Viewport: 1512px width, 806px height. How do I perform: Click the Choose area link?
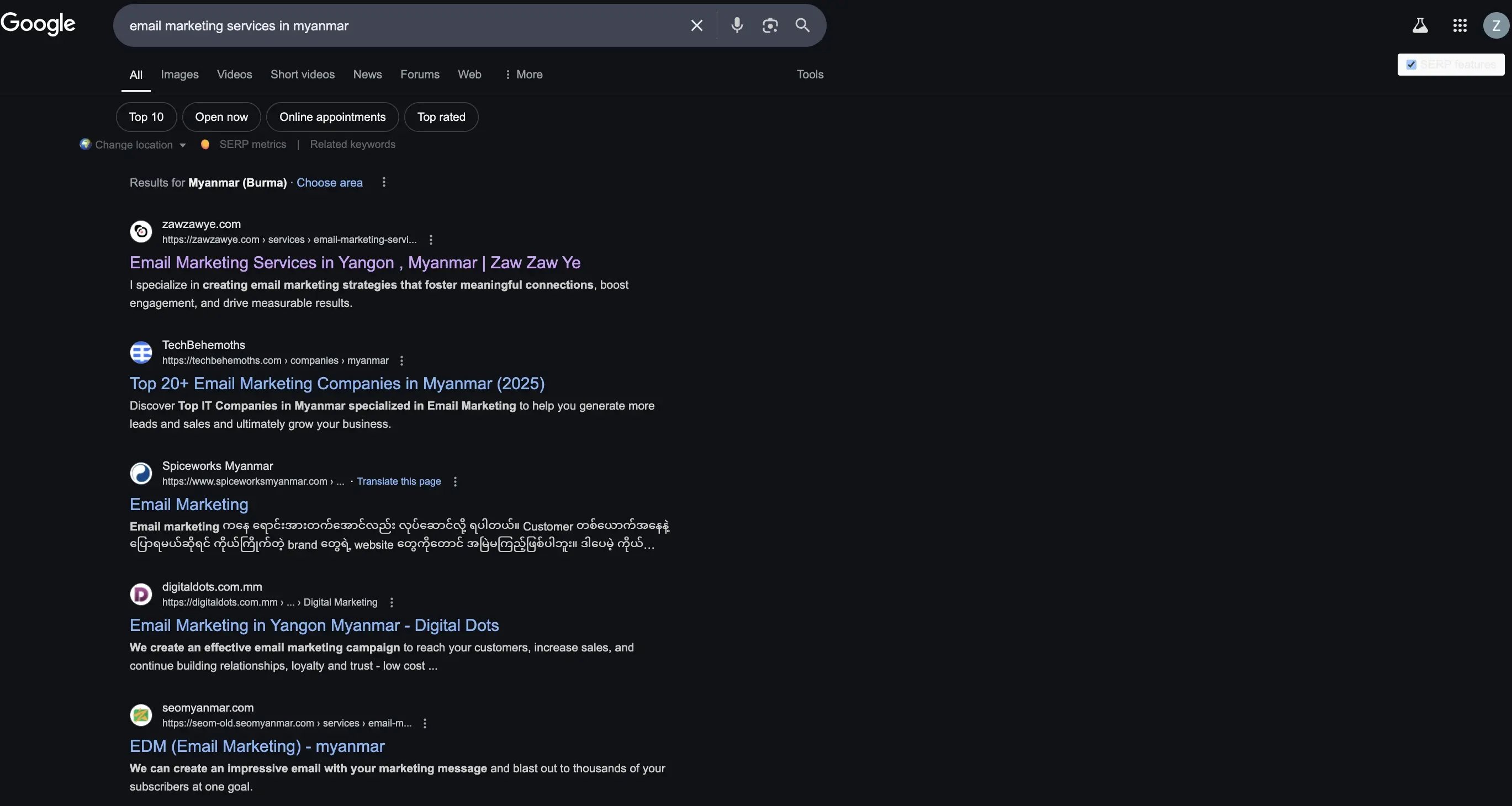pos(329,182)
